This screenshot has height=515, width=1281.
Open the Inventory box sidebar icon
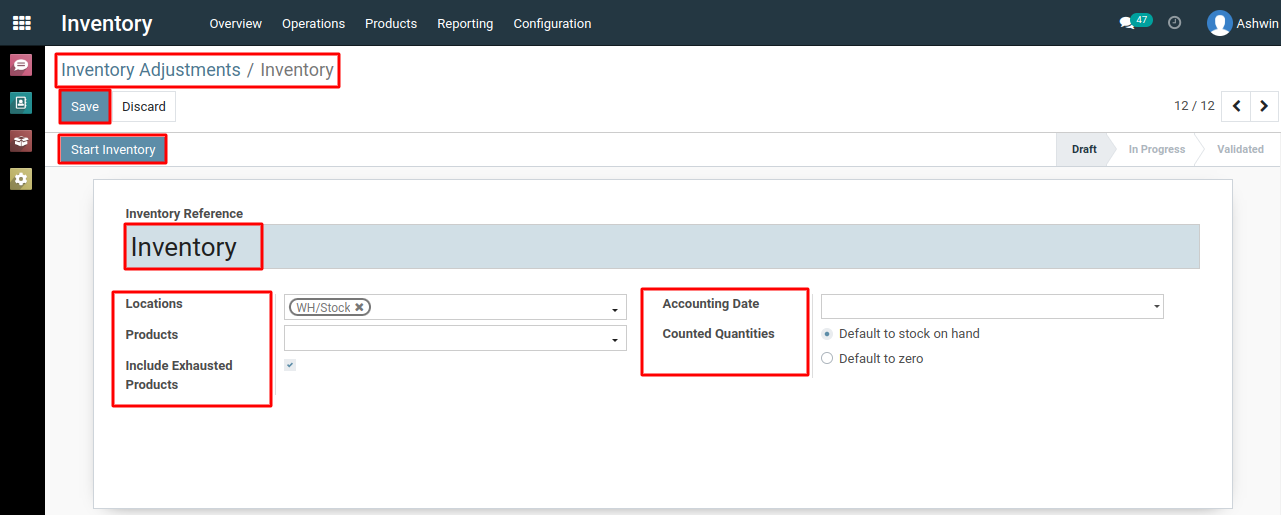tap(21, 140)
